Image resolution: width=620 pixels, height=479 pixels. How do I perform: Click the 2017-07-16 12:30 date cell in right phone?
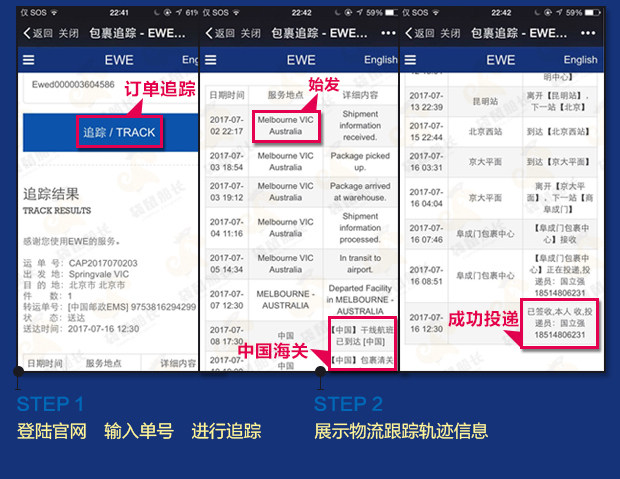pyautogui.click(x=426, y=323)
